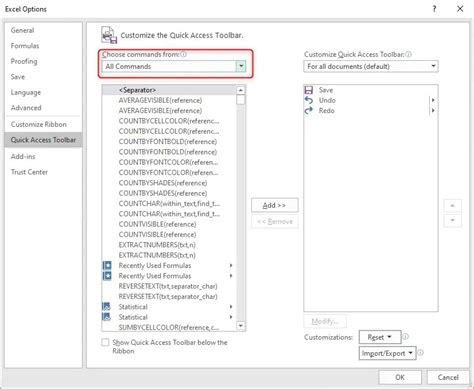Click the Help question mark icon
The width and height of the screenshot is (474, 389).
[x=434, y=9]
